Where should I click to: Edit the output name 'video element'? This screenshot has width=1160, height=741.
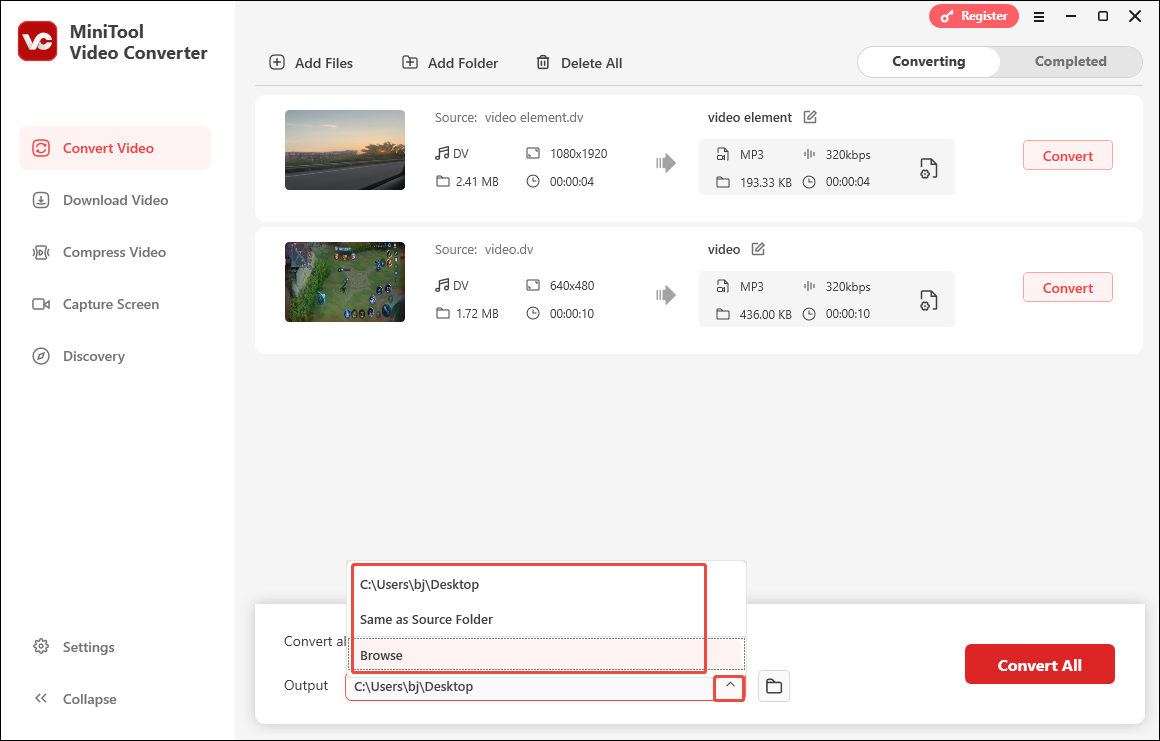[x=810, y=117]
